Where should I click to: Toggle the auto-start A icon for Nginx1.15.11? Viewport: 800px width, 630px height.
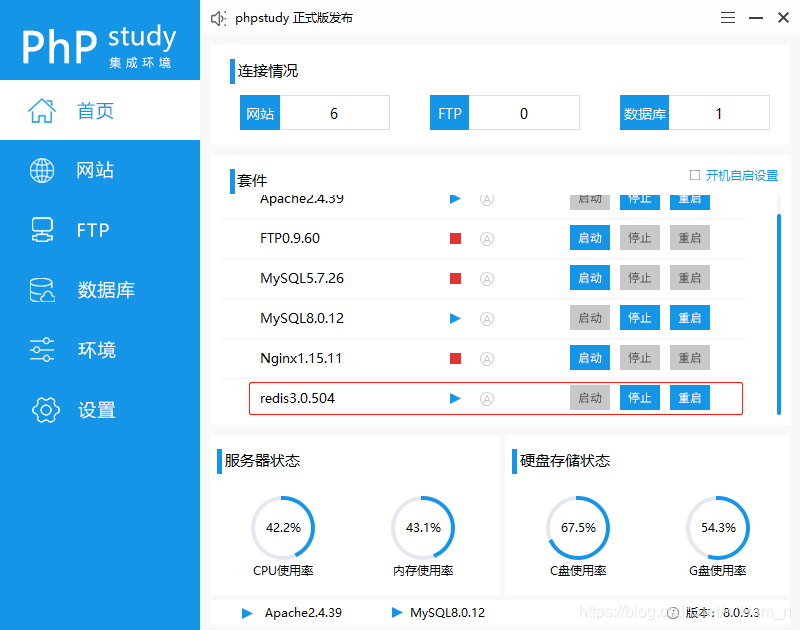487,359
